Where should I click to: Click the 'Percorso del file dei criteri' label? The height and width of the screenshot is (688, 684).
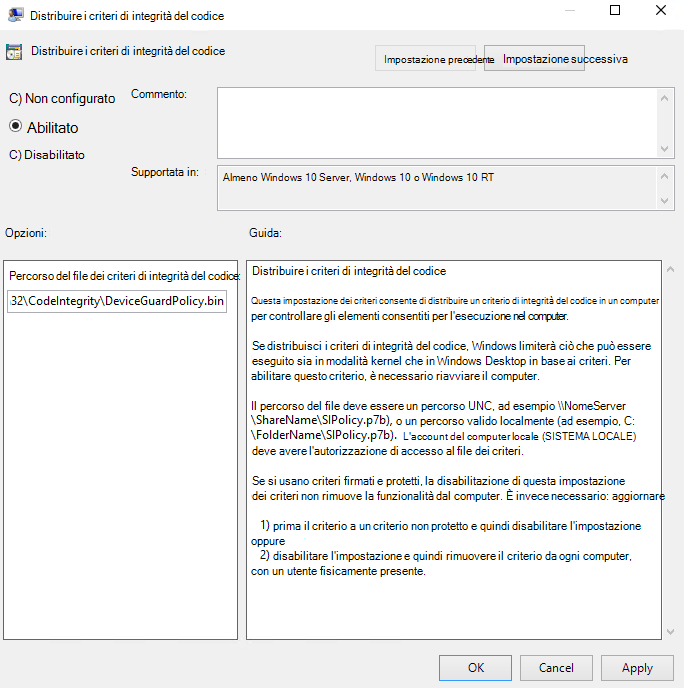point(125,276)
